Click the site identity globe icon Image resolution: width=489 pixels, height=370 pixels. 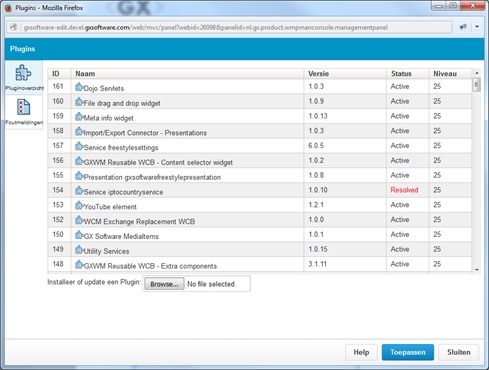[14, 27]
